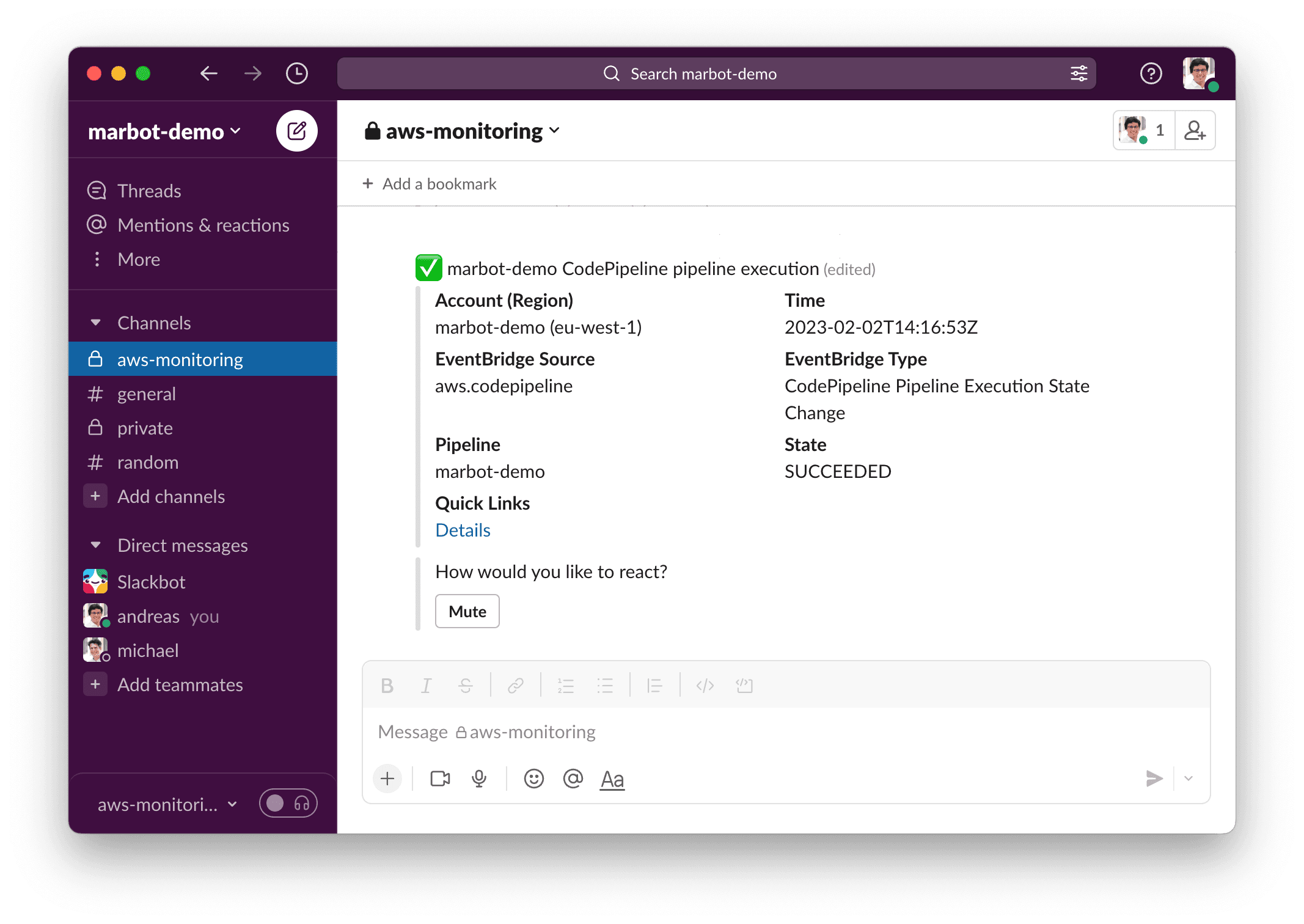
Task: Expand More sidebar options
Action: [203, 259]
